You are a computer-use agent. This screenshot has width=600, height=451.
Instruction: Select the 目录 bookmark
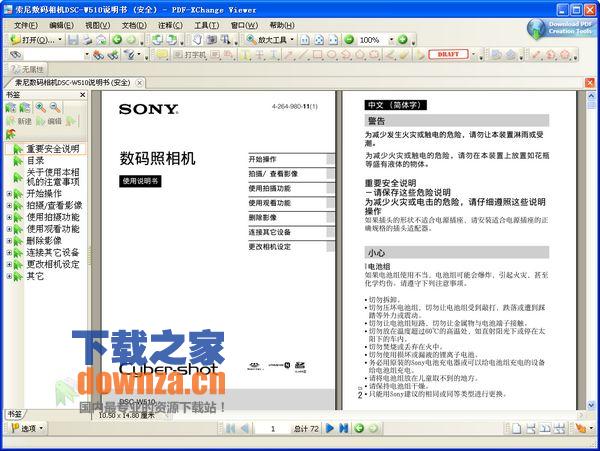click(x=35, y=161)
